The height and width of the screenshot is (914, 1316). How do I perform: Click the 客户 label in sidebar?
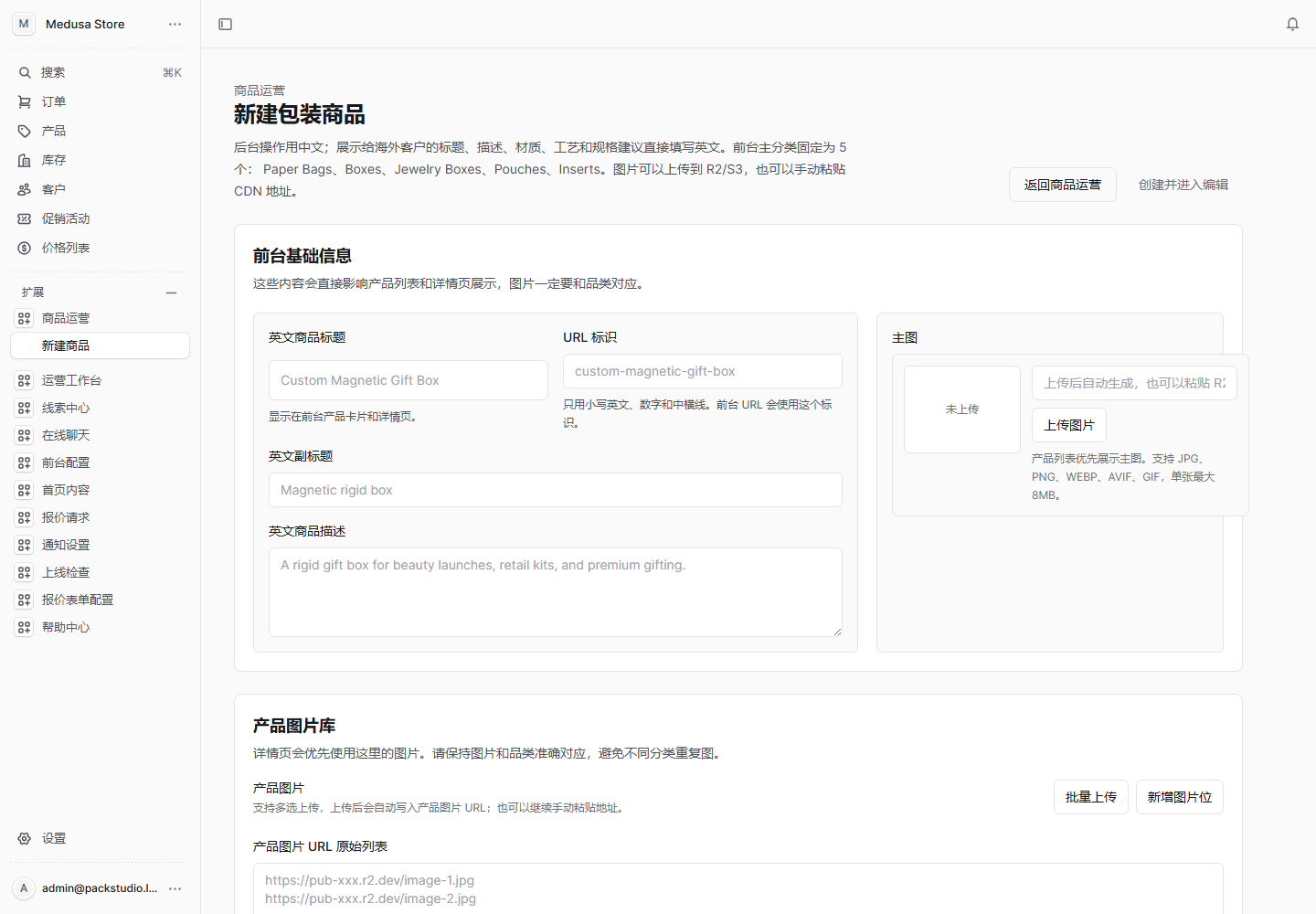[x=54, y=189]
